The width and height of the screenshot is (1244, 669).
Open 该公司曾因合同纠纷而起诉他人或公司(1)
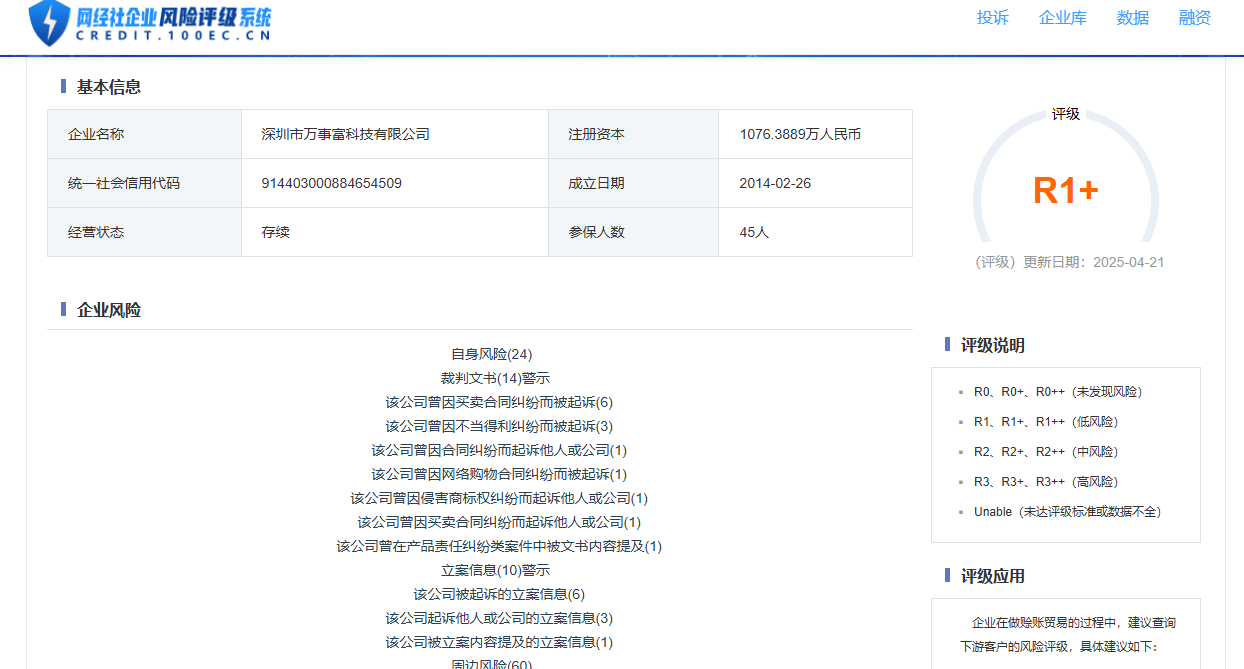click(499, 450)
